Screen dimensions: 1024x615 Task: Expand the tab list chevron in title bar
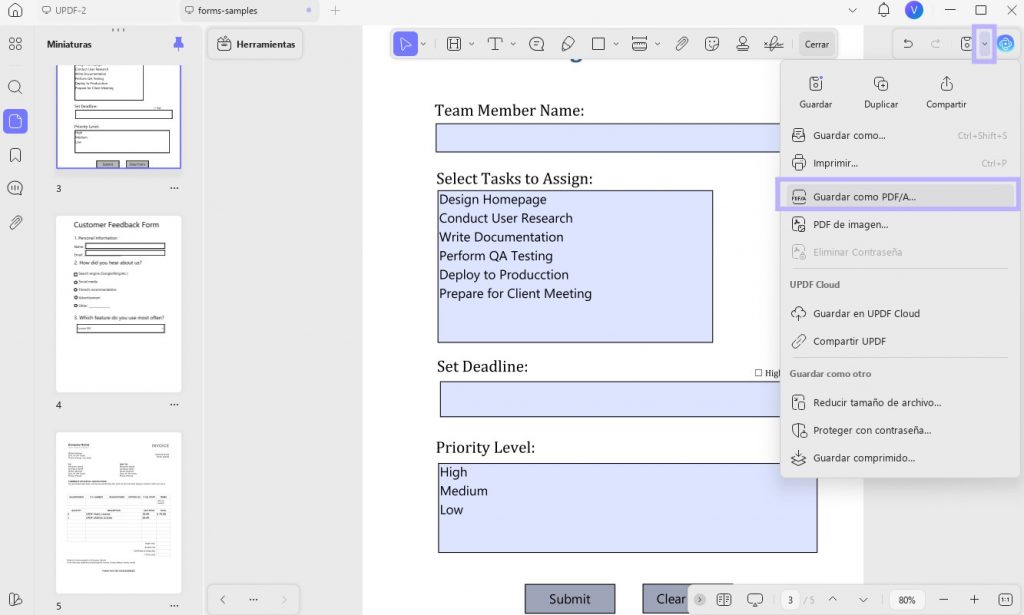[x=852, y=10]
